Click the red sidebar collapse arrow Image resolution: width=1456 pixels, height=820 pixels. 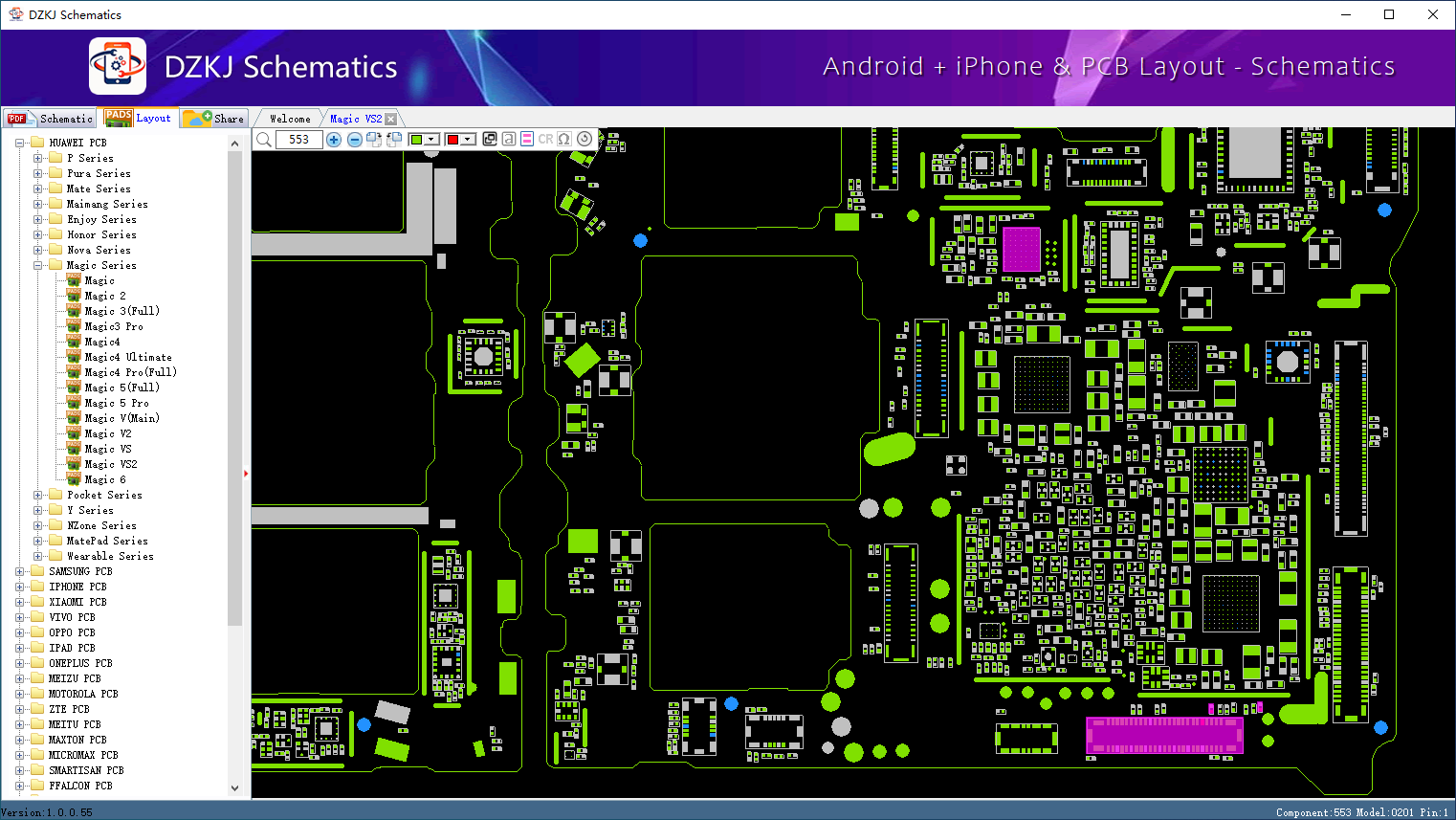[x=246, y=473]
